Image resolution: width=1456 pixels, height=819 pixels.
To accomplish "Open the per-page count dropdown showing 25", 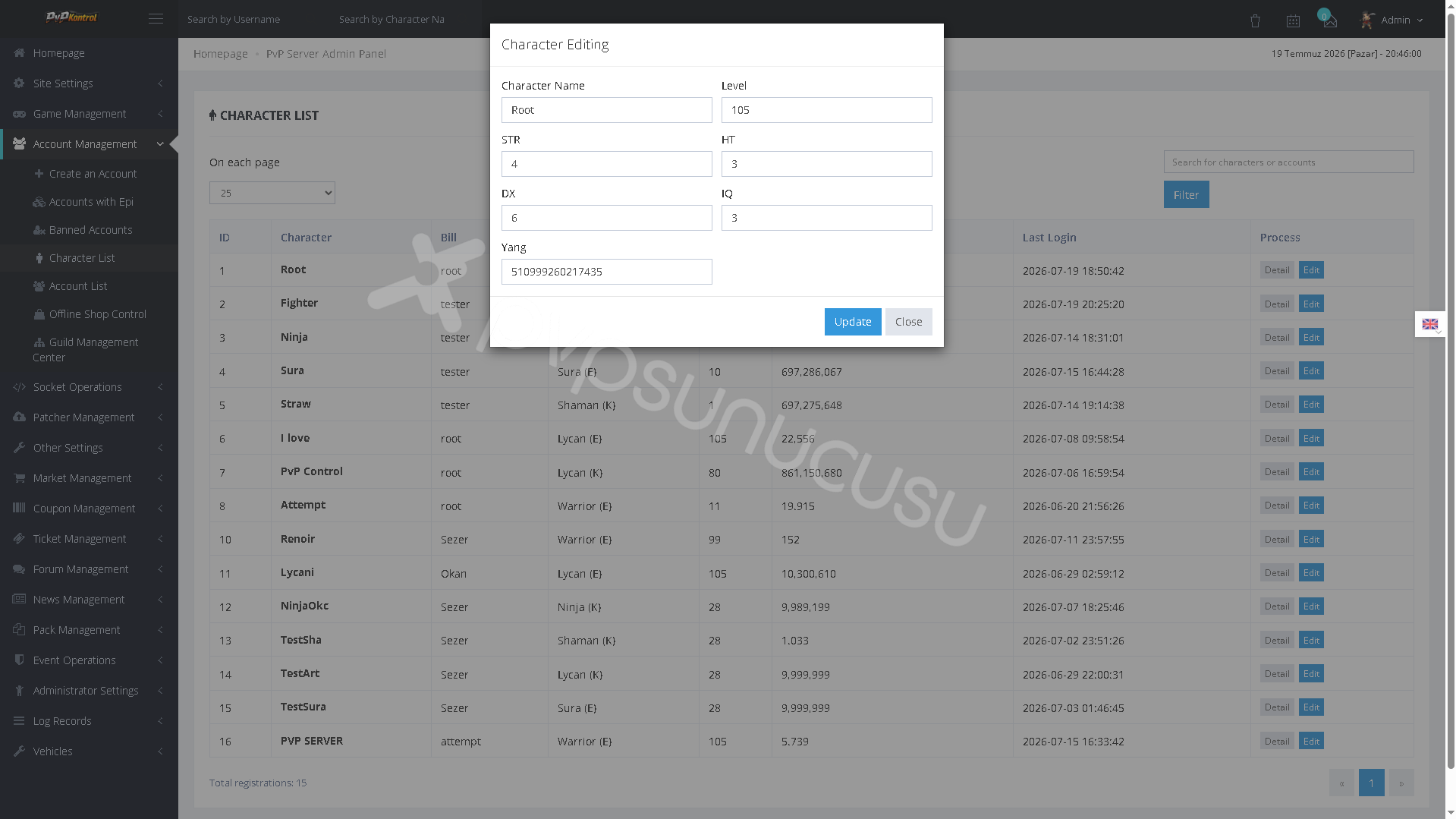I will tap(272, 193).
